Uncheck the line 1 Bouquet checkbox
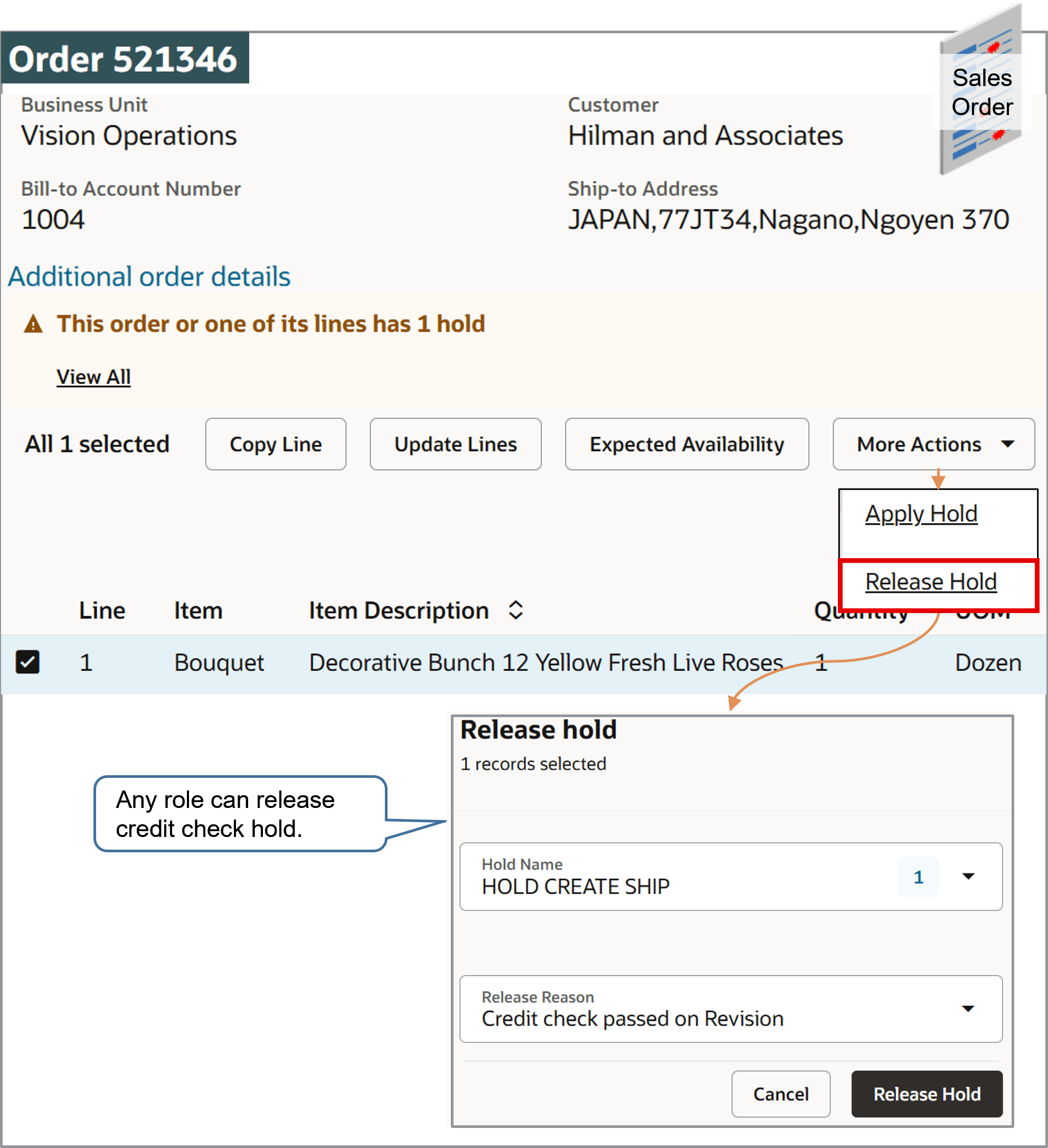Viewport: 1048px width, 1148px height. (27, 662)
